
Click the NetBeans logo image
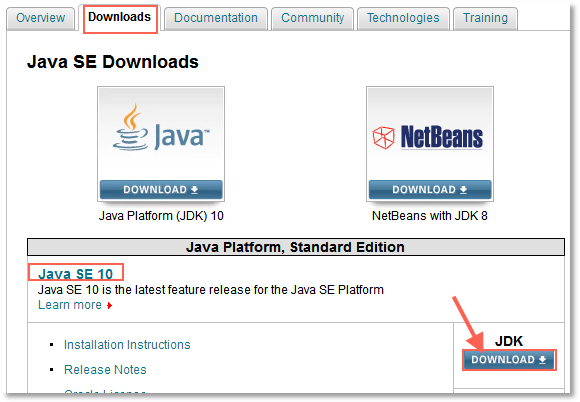click(428, 137)
